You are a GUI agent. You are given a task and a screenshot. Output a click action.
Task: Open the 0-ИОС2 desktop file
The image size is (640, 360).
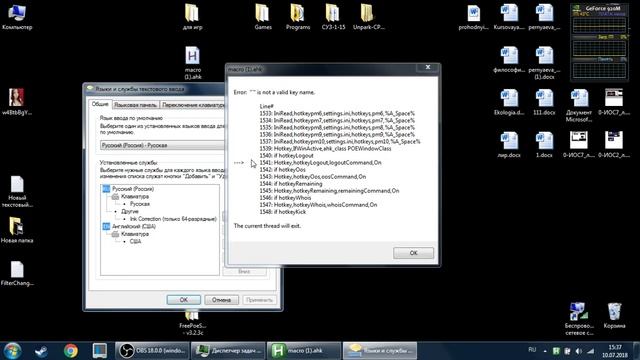pyautogui.click(x=614, y=144)
